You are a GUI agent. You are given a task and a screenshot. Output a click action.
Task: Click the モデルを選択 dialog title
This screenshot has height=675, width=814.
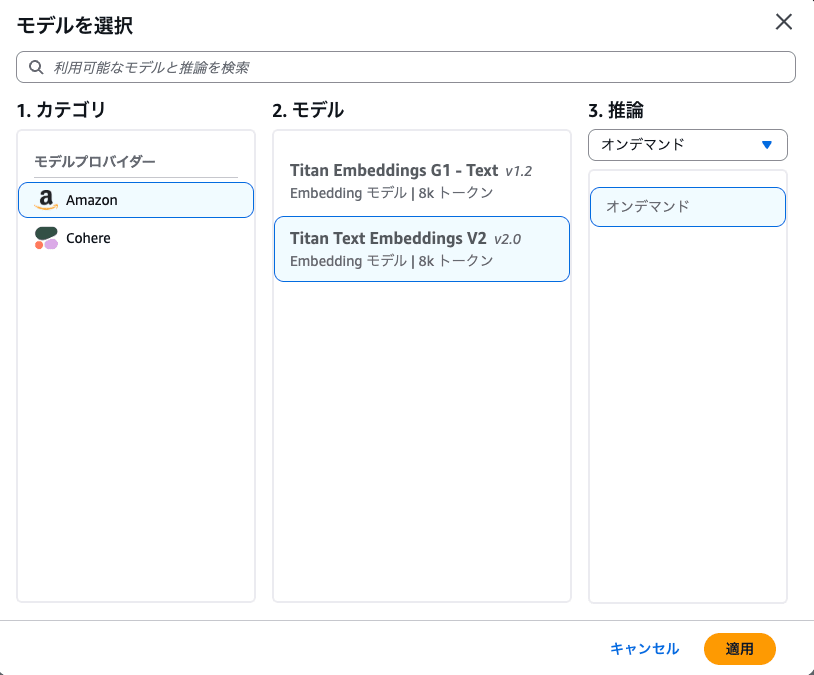[x=75, y=25]
